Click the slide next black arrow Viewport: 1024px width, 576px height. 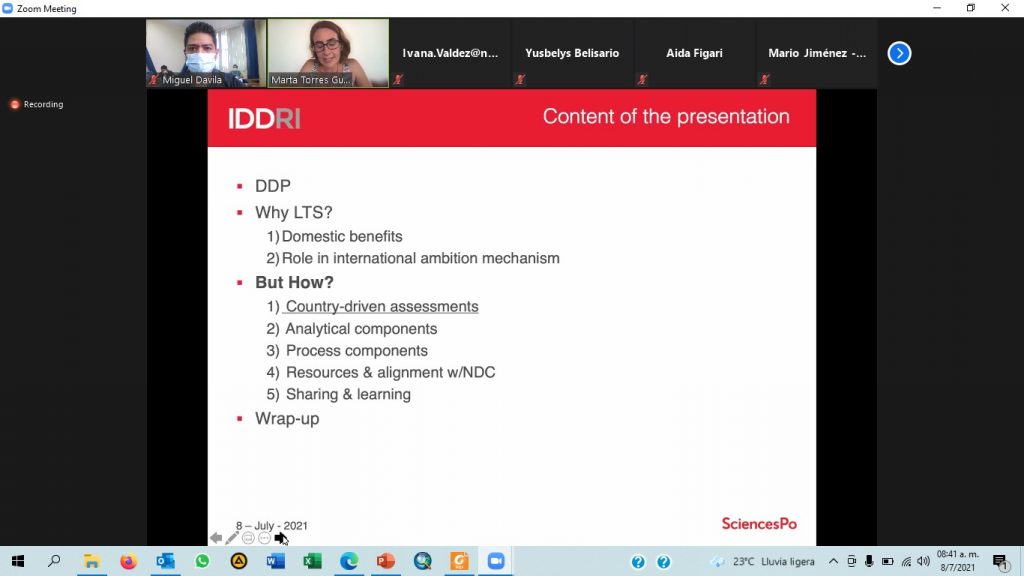pyautogui.click(x=281, y=538)
